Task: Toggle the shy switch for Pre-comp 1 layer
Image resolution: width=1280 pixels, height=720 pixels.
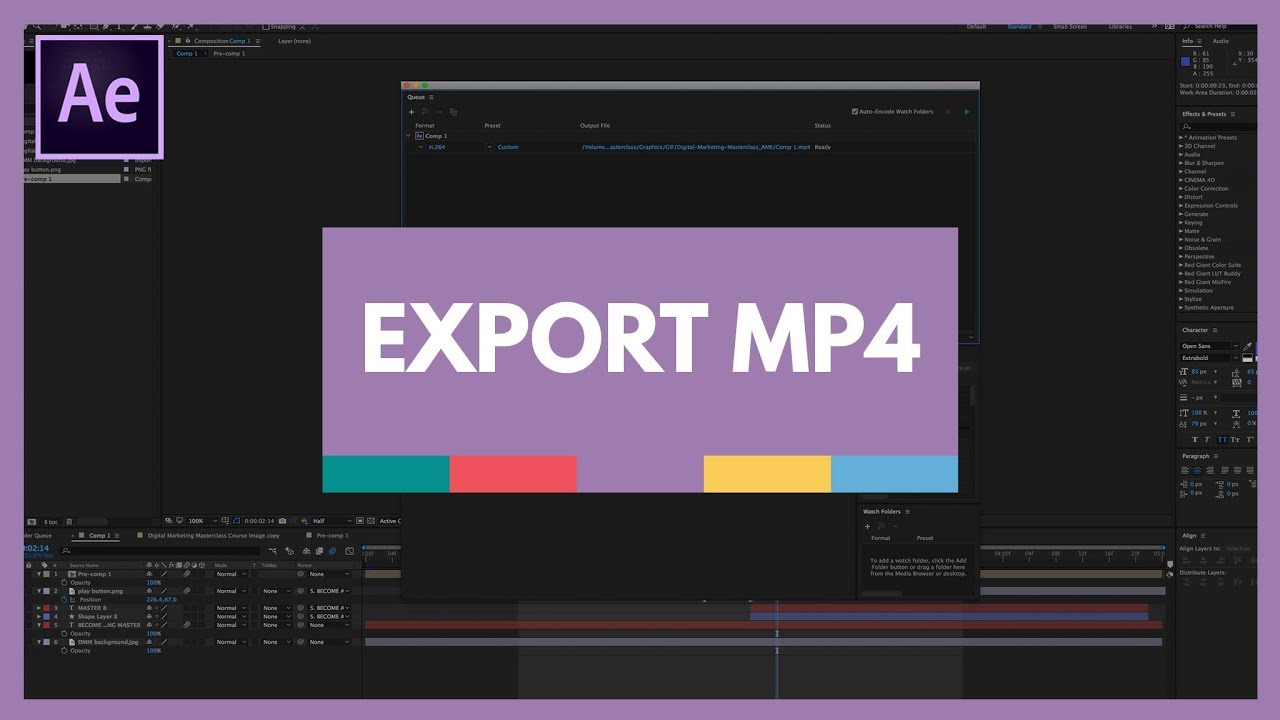Action: point(149,574)
